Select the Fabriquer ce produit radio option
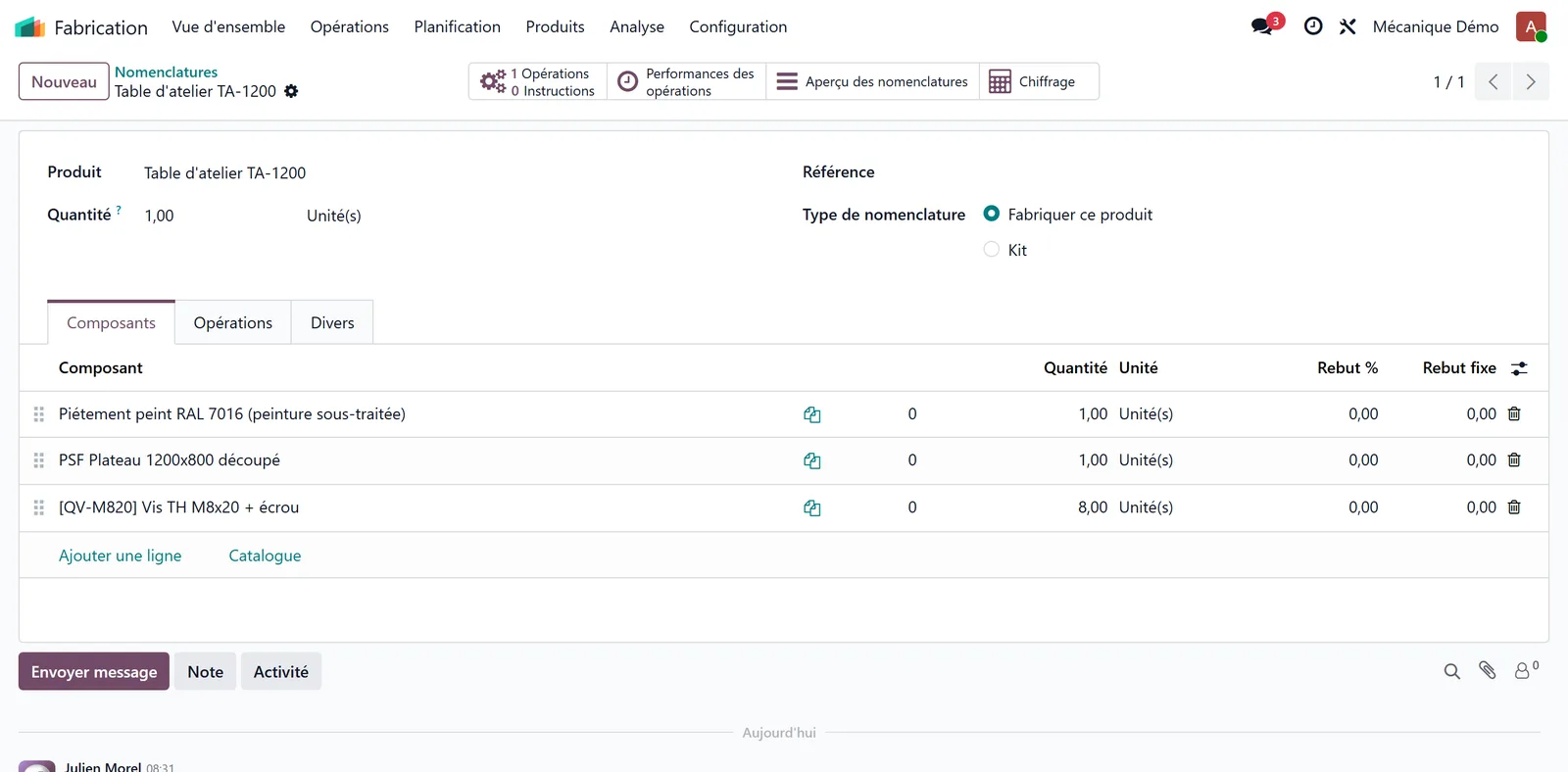This screenshot has width=1568, height=772. pyautogui.click(x=992, y=214)
